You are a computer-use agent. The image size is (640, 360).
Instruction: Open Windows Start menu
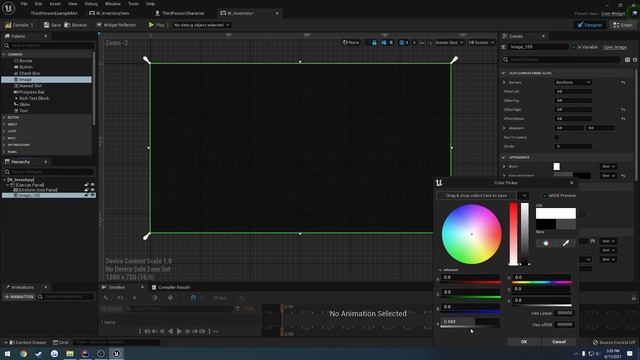[7, 353]
